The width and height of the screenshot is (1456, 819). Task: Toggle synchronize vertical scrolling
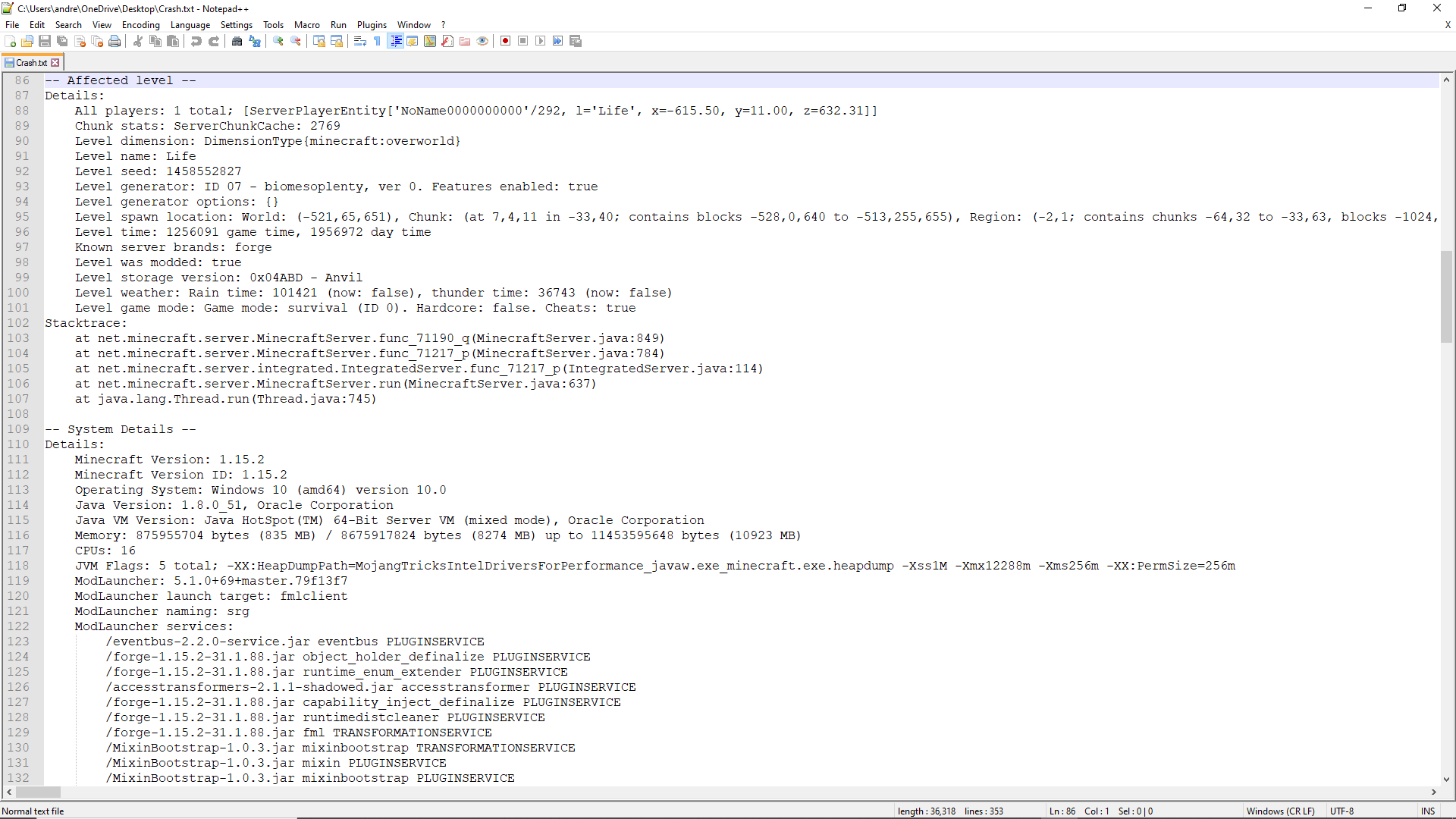[319, 41]
